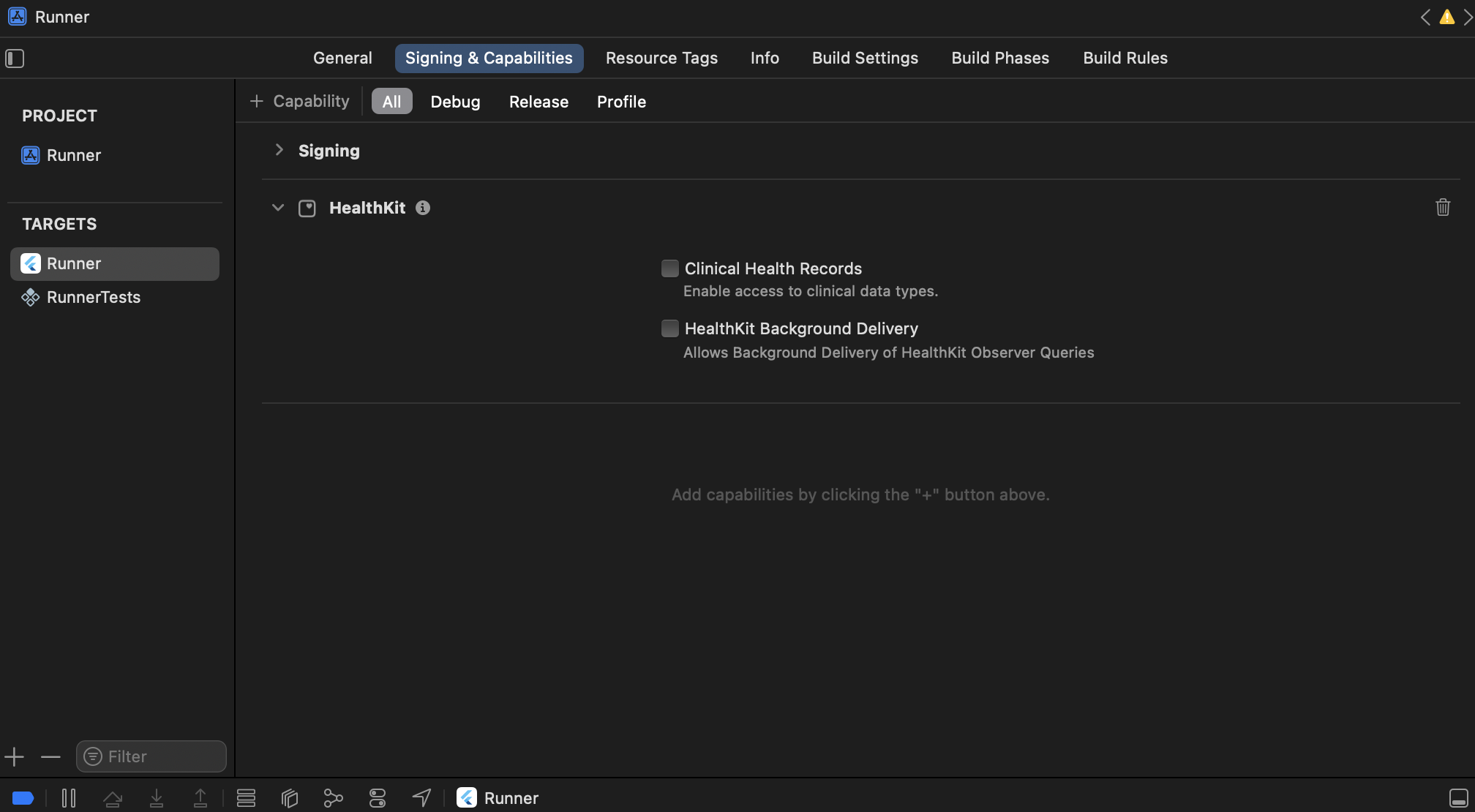This screenshot has width=1475, height=812.
Task: Toggle the Signing section expander
Action: [278, 150]
